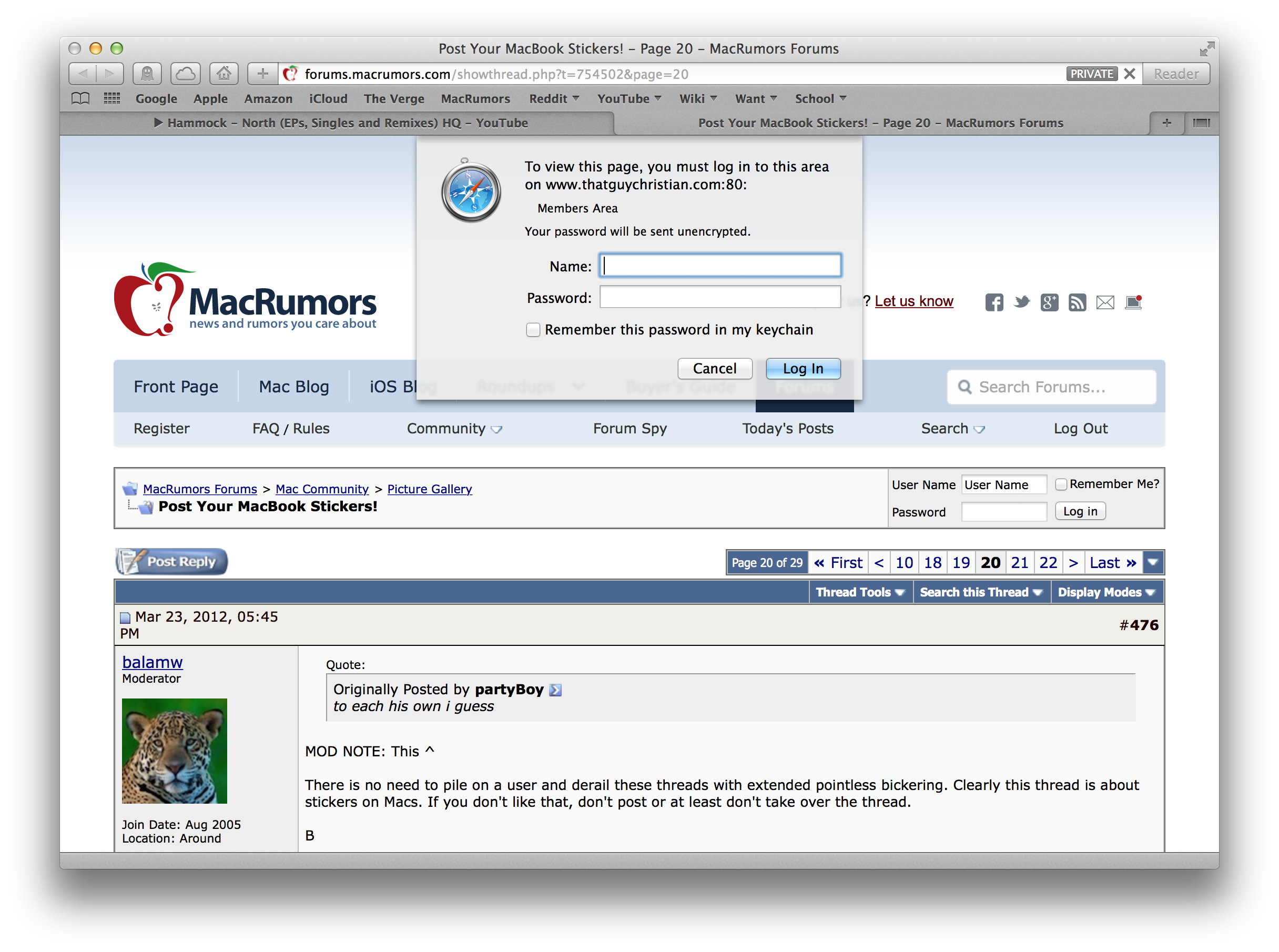Screen dimensions: 1279x952
Task: Open the RSS feed icon
Action: [x=1077, y=302]
